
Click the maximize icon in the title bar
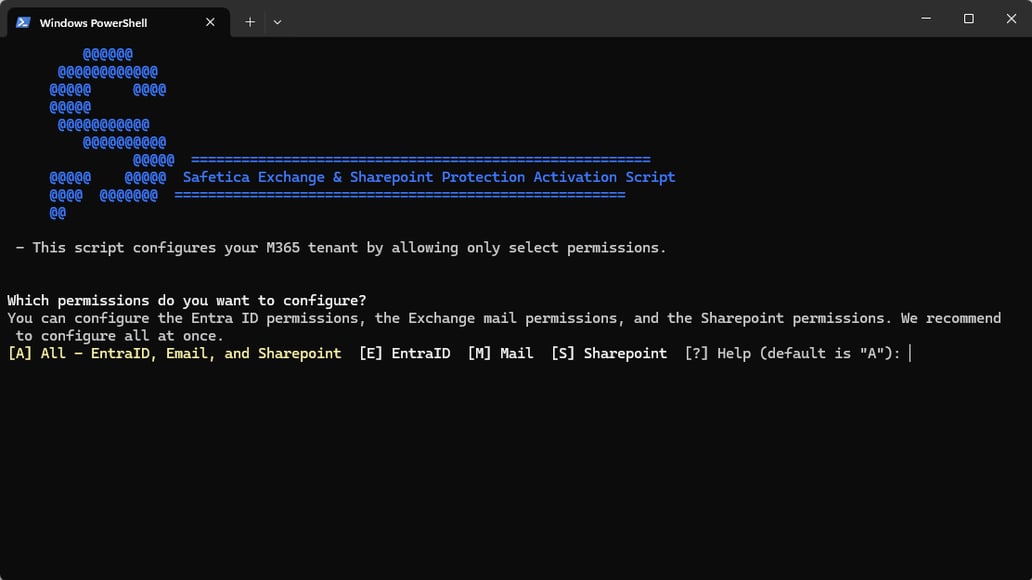pyautogui.click(x=968, y=18)
